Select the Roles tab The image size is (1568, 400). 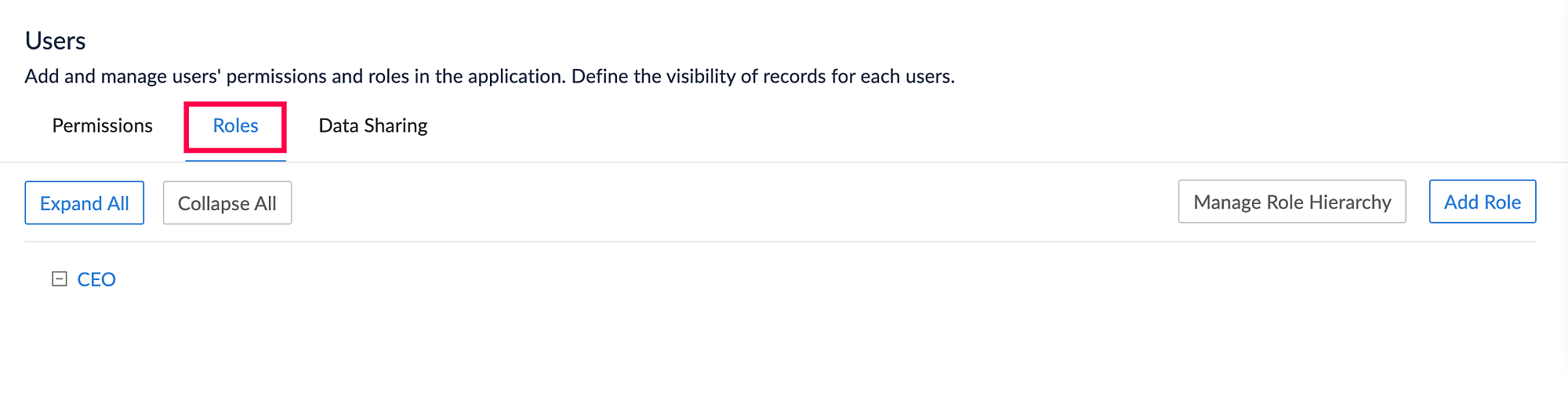click(235, 125)
